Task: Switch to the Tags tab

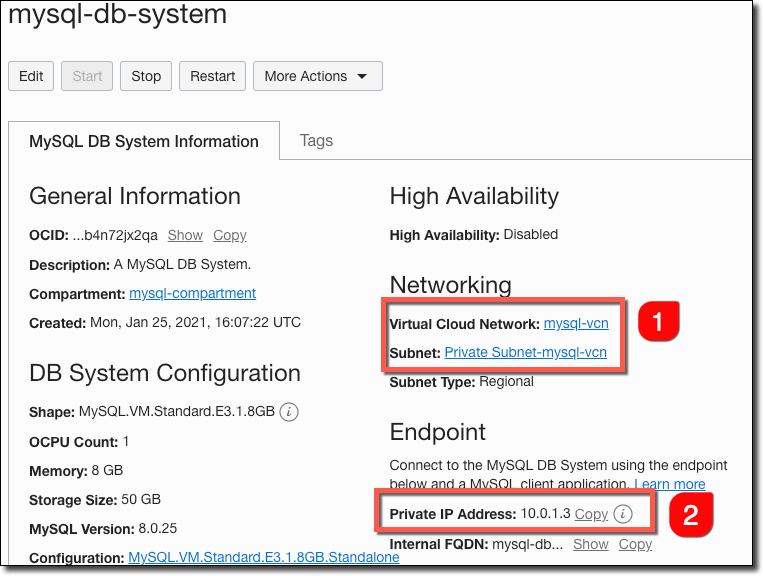Action: 316,141
